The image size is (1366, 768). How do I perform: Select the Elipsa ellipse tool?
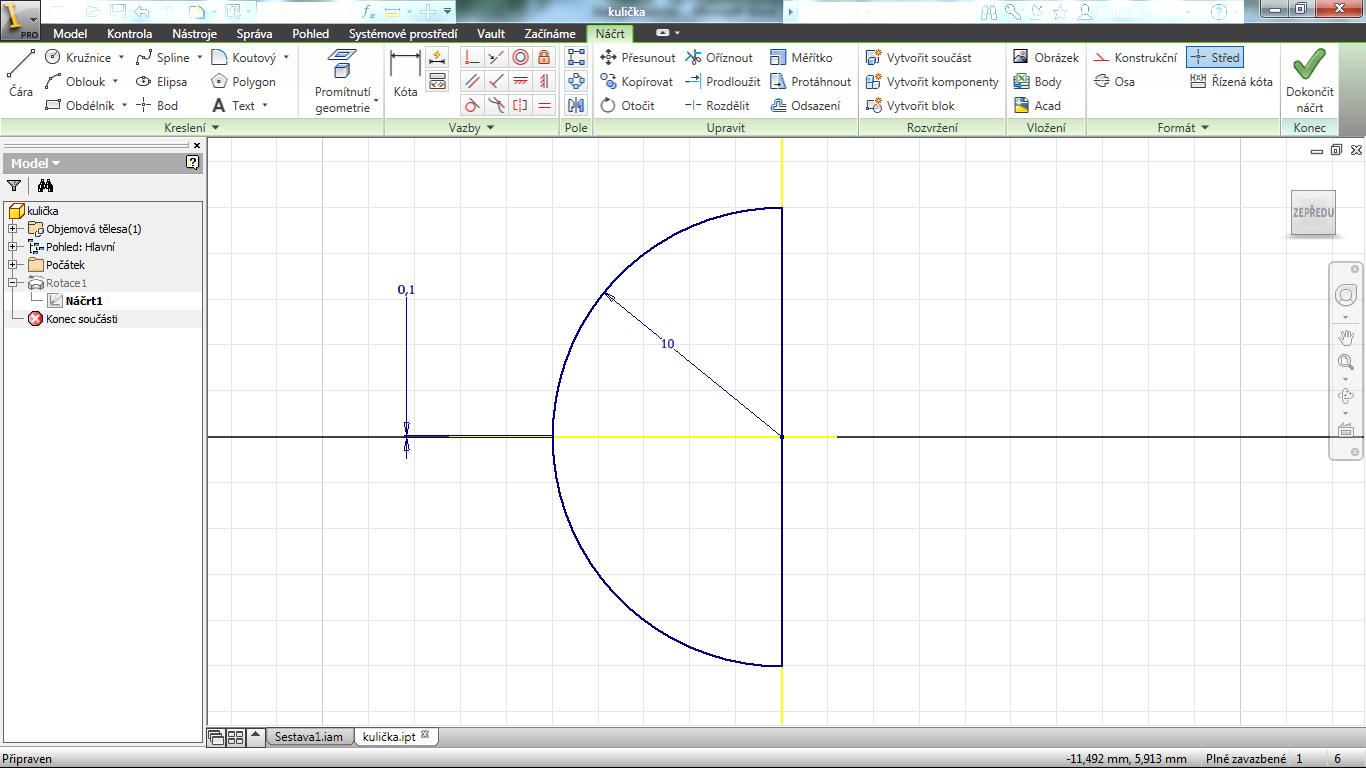click(x=162, y=82)
